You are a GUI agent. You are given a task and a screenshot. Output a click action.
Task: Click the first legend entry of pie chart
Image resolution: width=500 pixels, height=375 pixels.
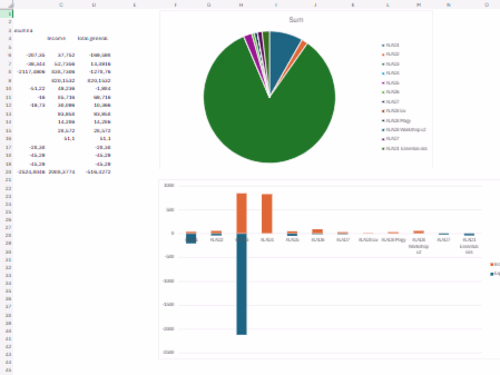pyautogui.click(x=390, y=45)
